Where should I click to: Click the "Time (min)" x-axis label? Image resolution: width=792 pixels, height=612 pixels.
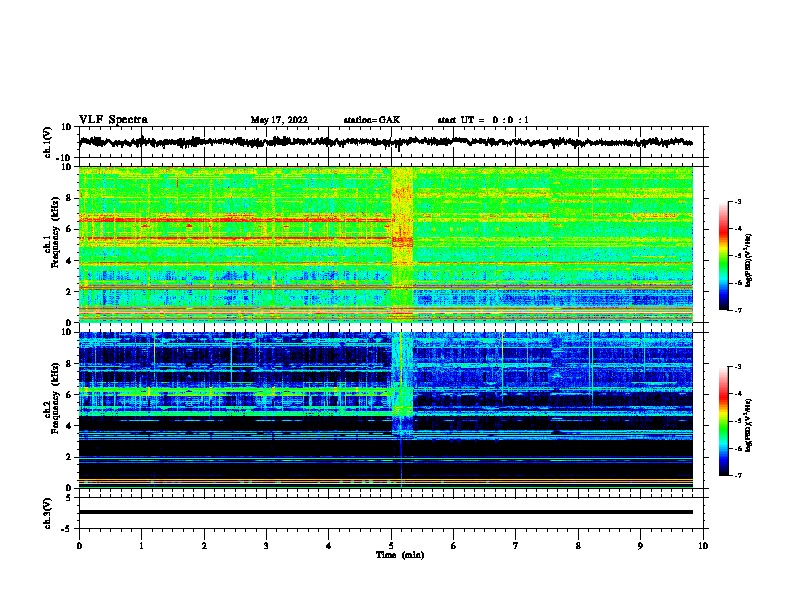400,555
